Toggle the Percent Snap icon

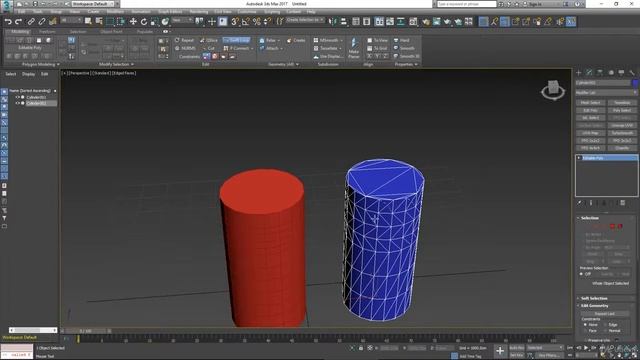(x=256, y=22)
